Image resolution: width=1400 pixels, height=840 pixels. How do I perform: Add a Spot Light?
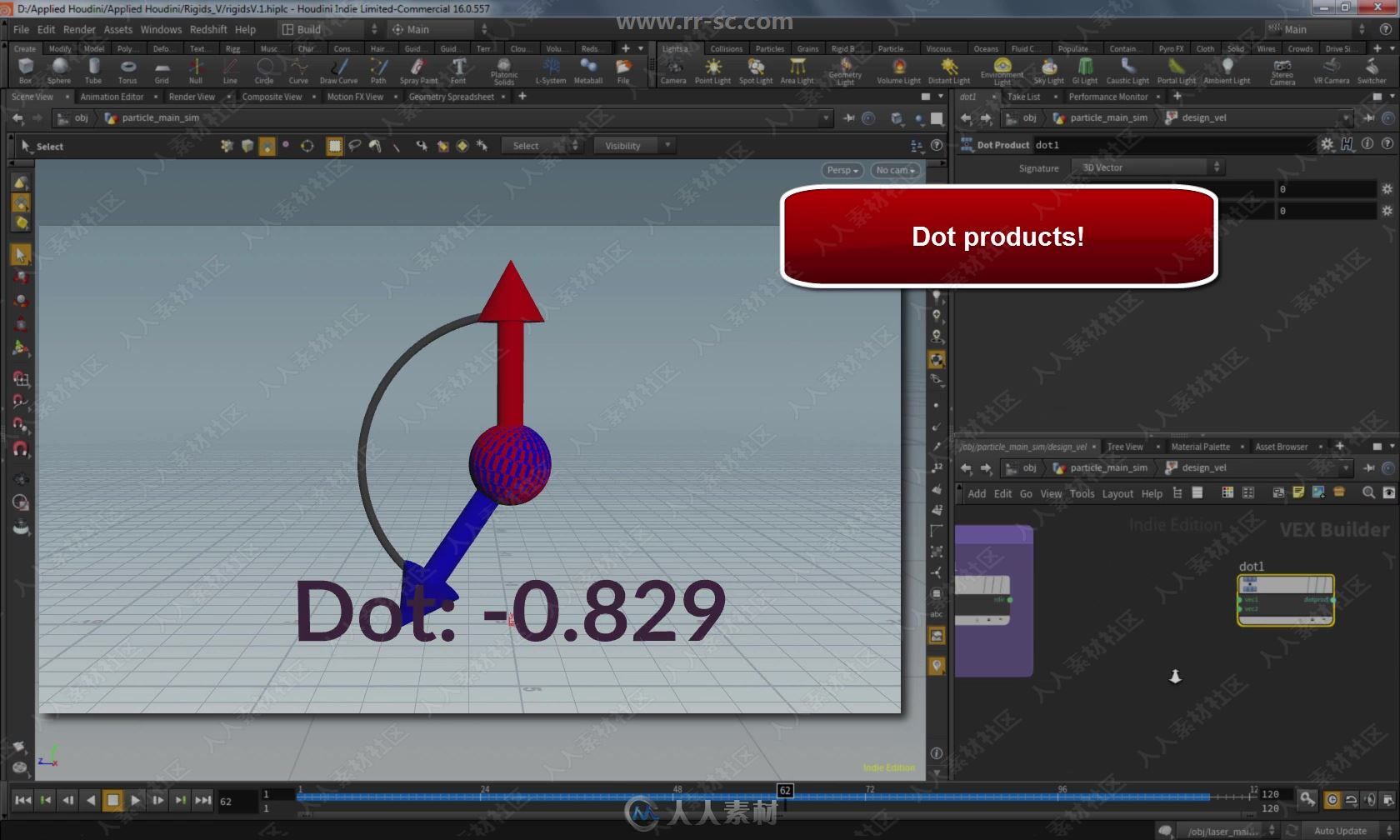756,71
